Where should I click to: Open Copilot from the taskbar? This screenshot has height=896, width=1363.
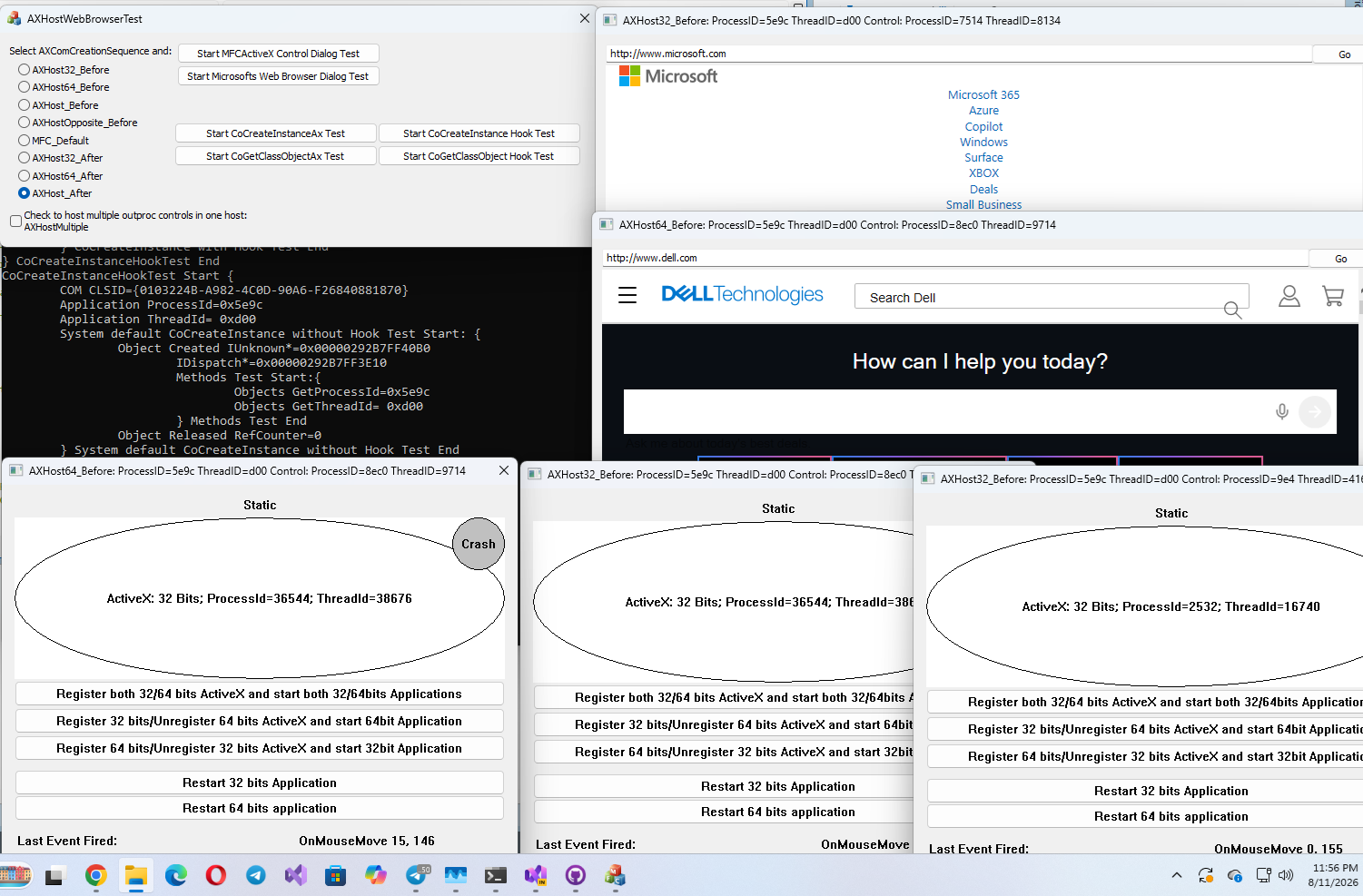376,875
